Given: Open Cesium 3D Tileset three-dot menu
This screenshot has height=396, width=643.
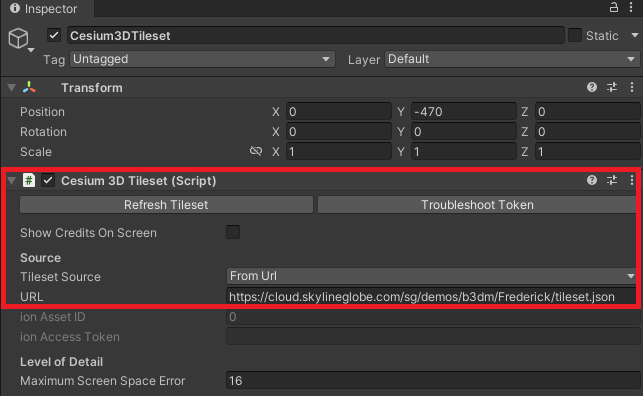Looking at the screenshot, I should 632,180.
